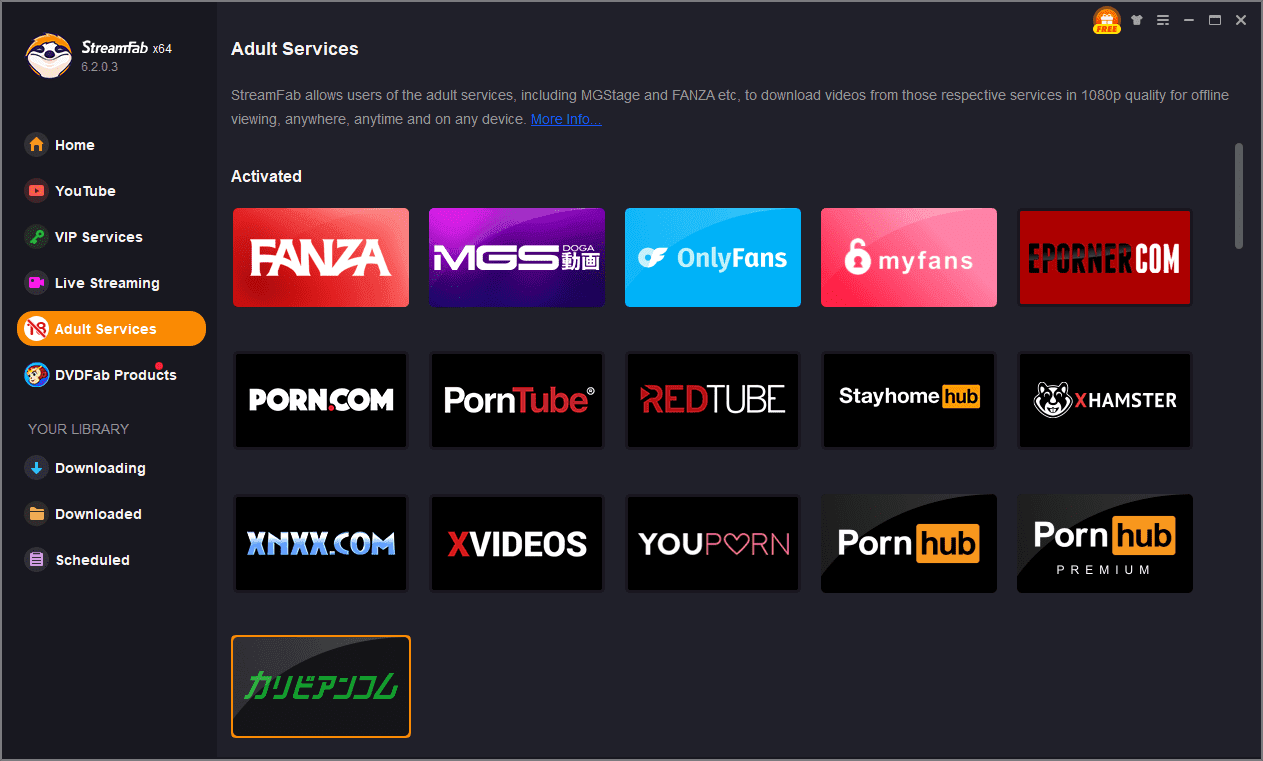
Task: Maximize the StreamFab window
Action: (x=1215, y=20)
